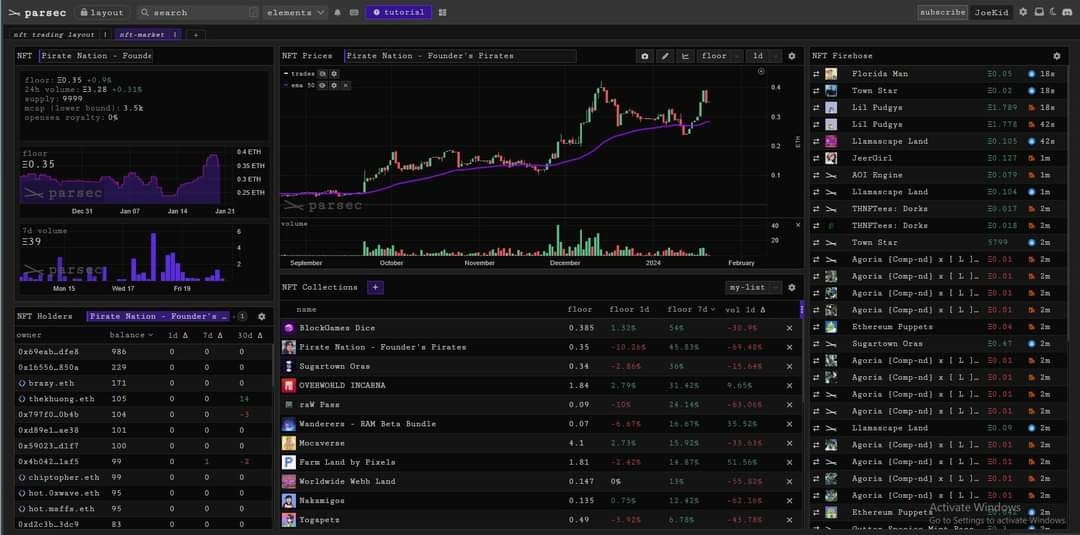Toggle ema 50 visibility eye
This screenshot has height=535, width=1080.
[322, 85]
